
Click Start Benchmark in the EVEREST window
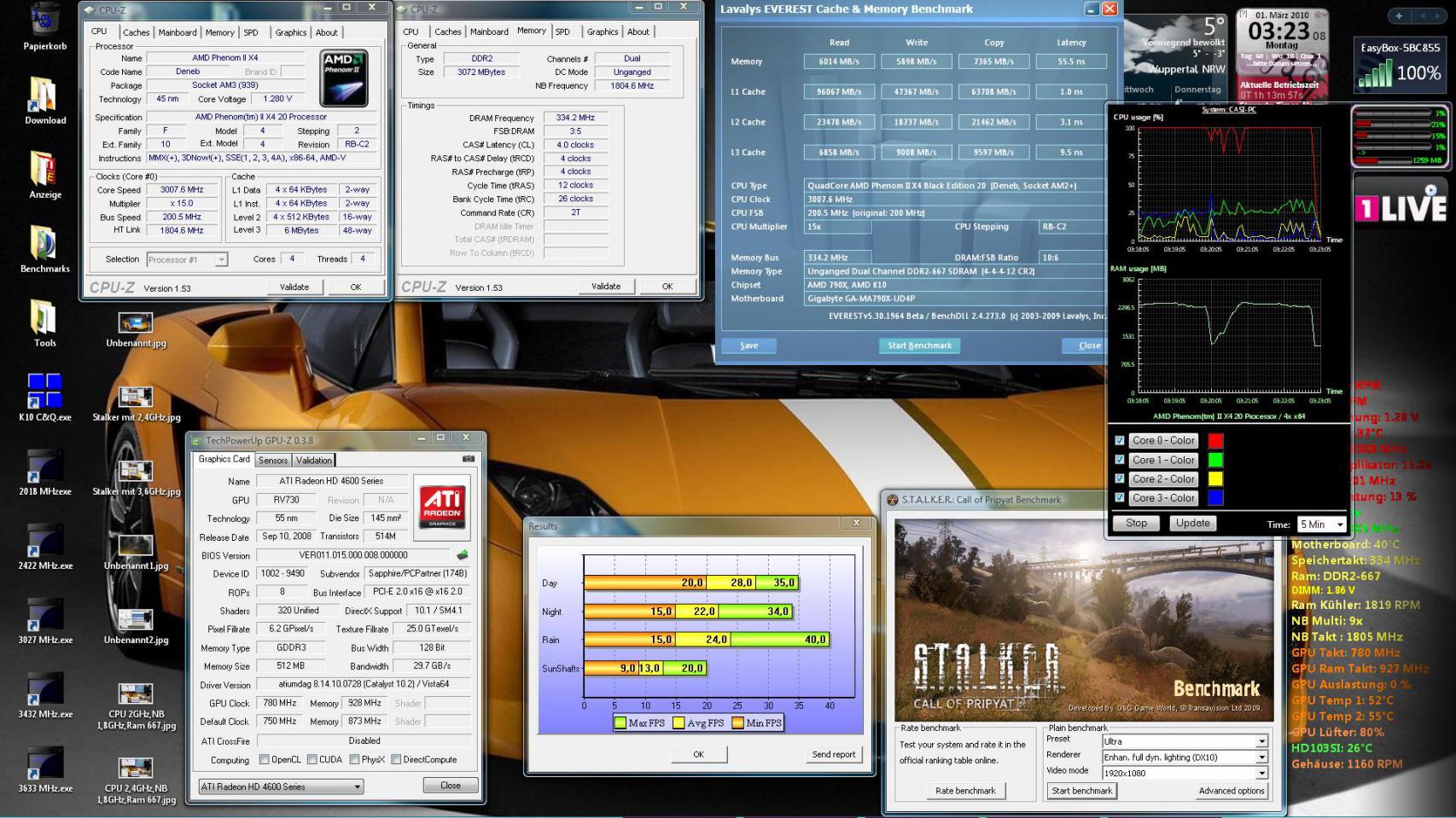point(919,345)
